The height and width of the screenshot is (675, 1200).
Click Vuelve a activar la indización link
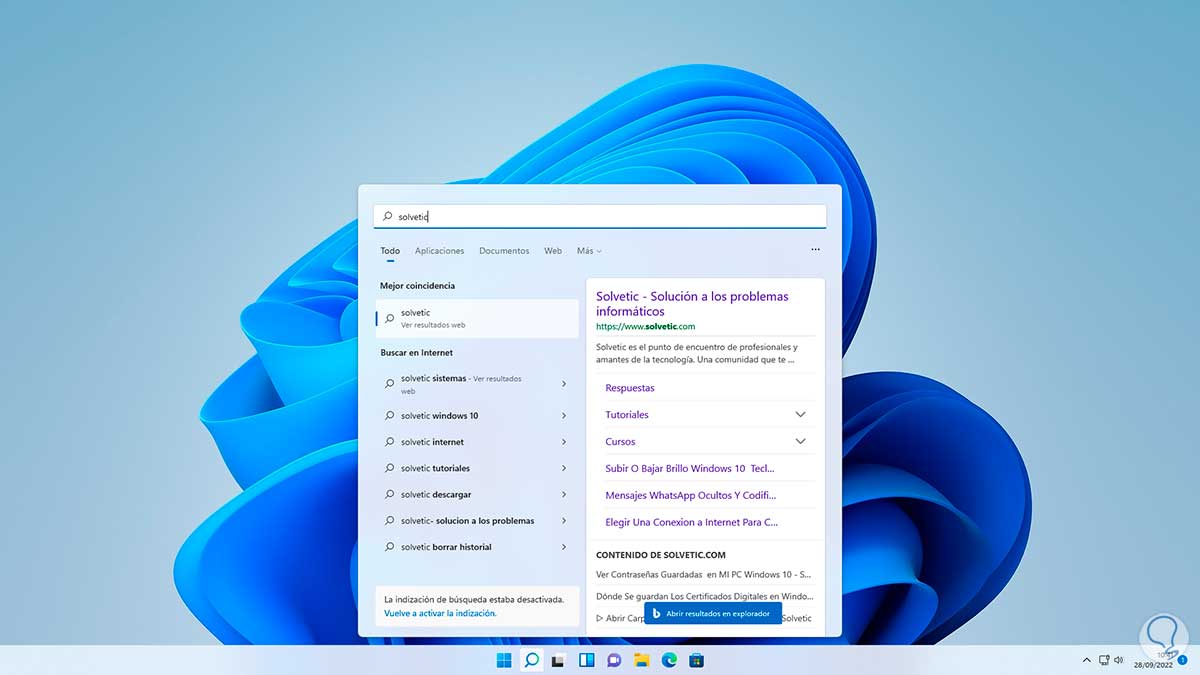click(440, 613)
